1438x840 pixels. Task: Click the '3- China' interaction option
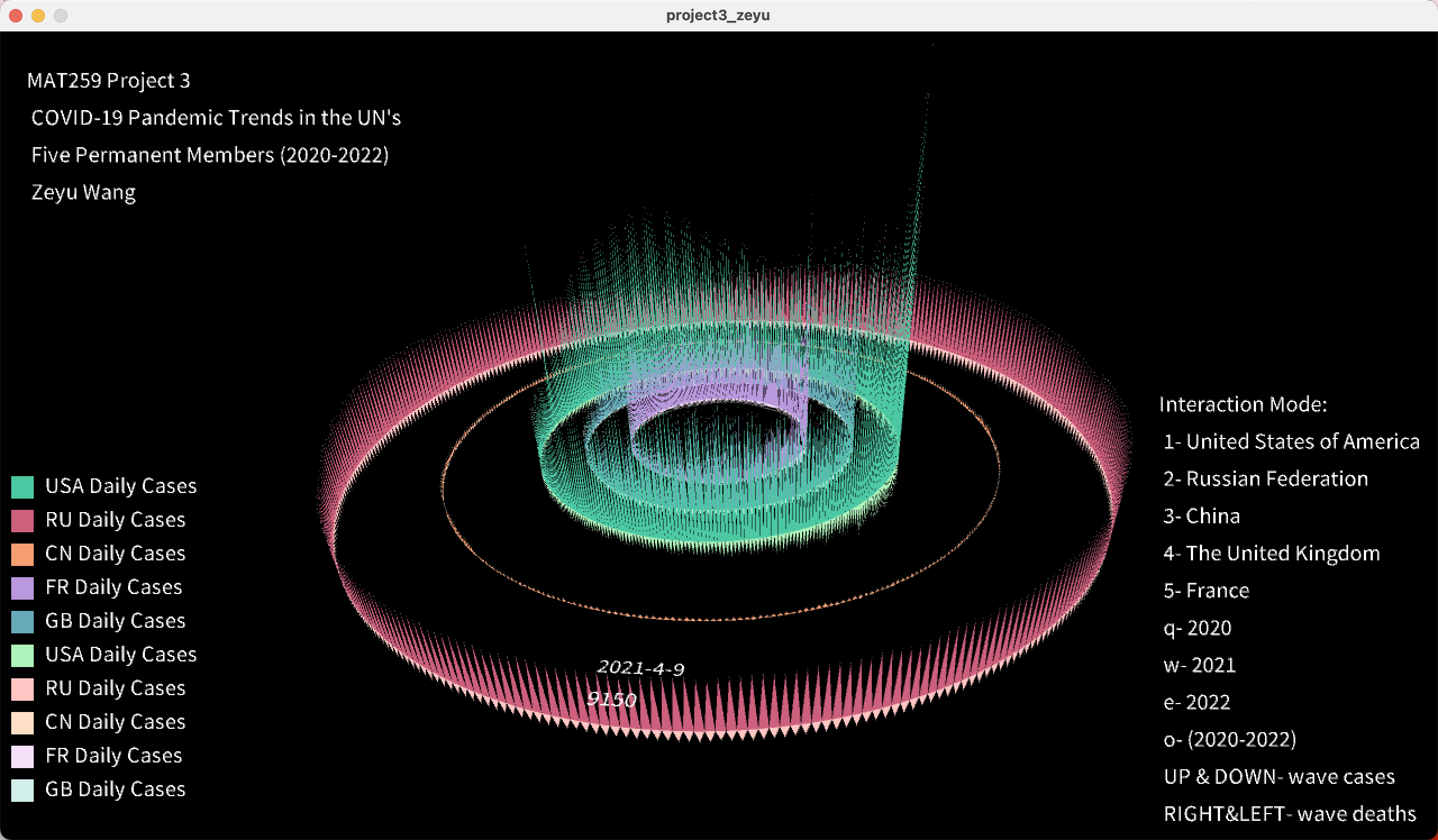click(1201, 516)
